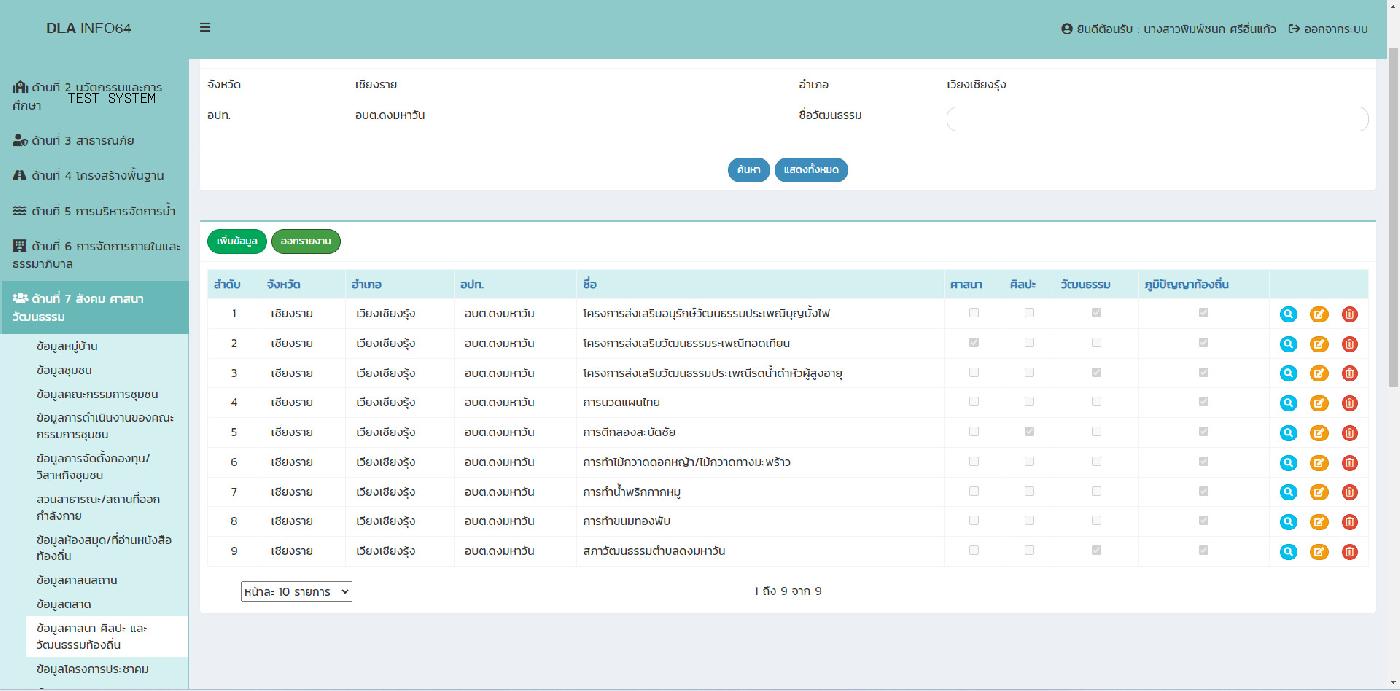Toggle the วัฒนธรรม checkbox in row 1
The image size is (1400, 691).
pos(1097,313)
